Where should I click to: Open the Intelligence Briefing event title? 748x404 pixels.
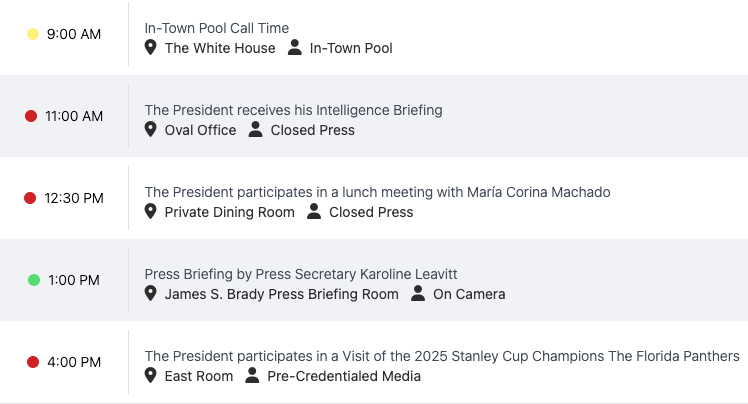pyautogui.click(x=293, y=110)
